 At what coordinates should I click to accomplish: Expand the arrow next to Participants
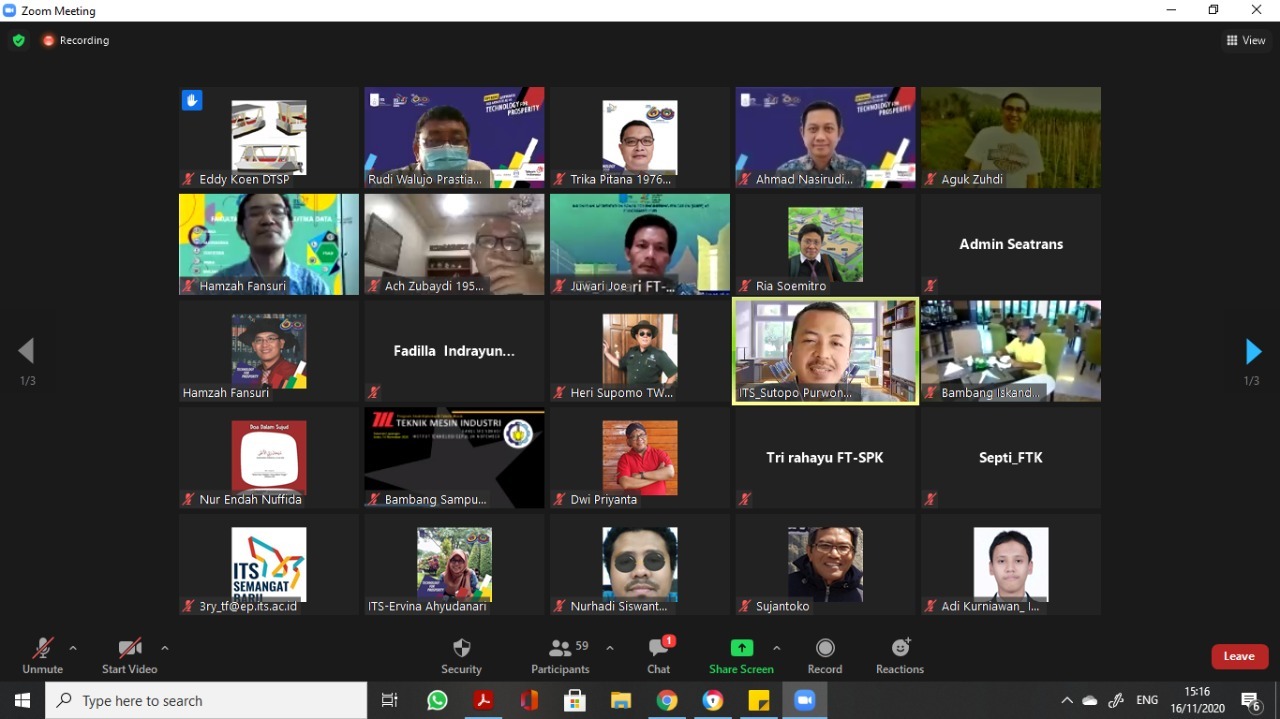pyautogui.click(x=610, y=648)
